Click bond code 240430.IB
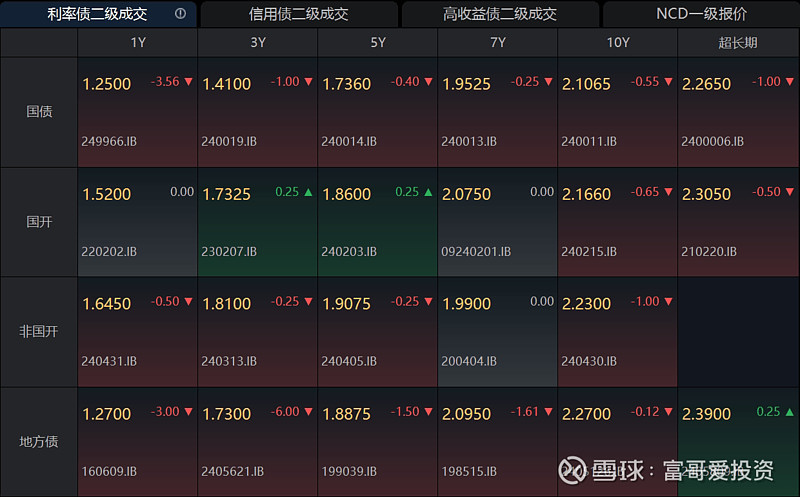This screenshot has width=800, height=497. tap(589, 361)
